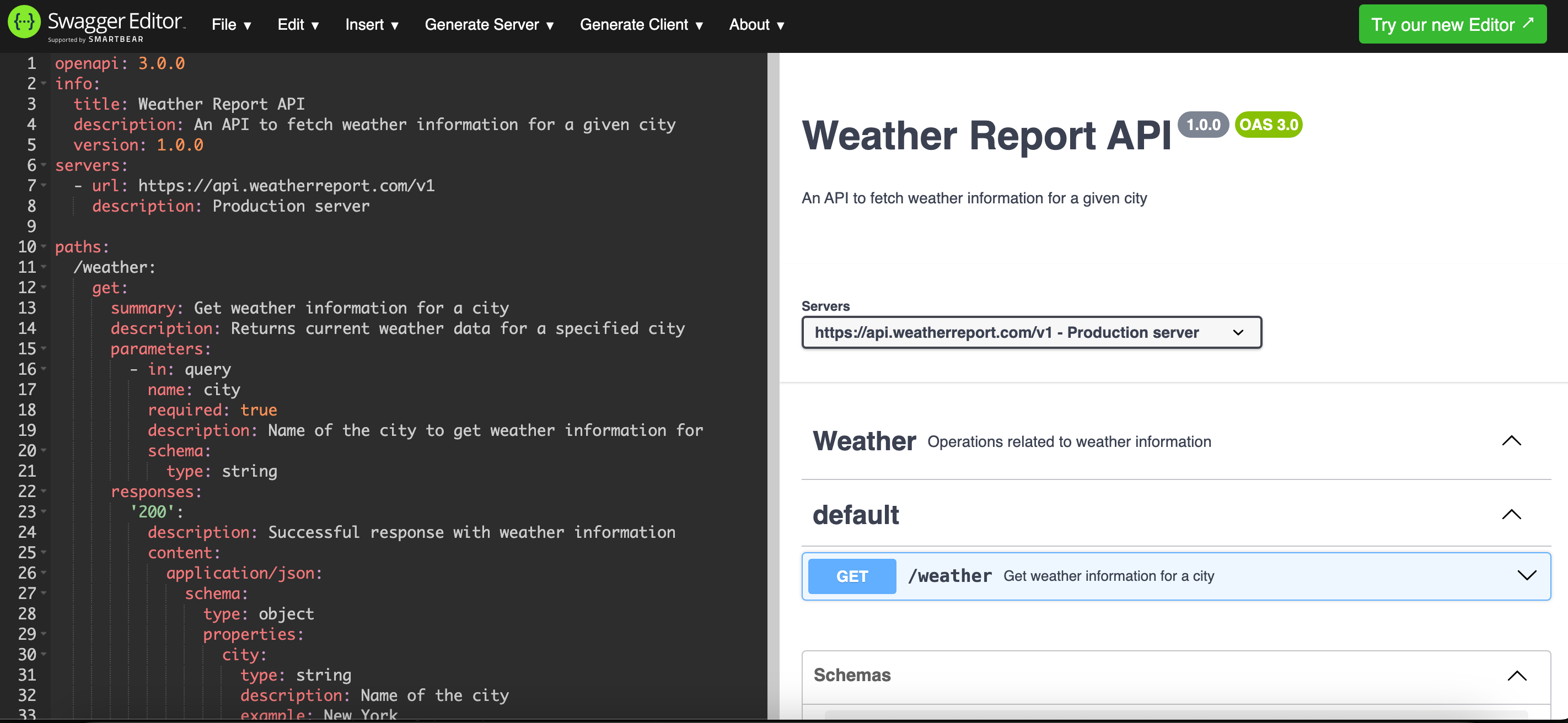Click the 1.0.0 version badge
The image size is (1568, 723).
click(x=1204, y=125)
